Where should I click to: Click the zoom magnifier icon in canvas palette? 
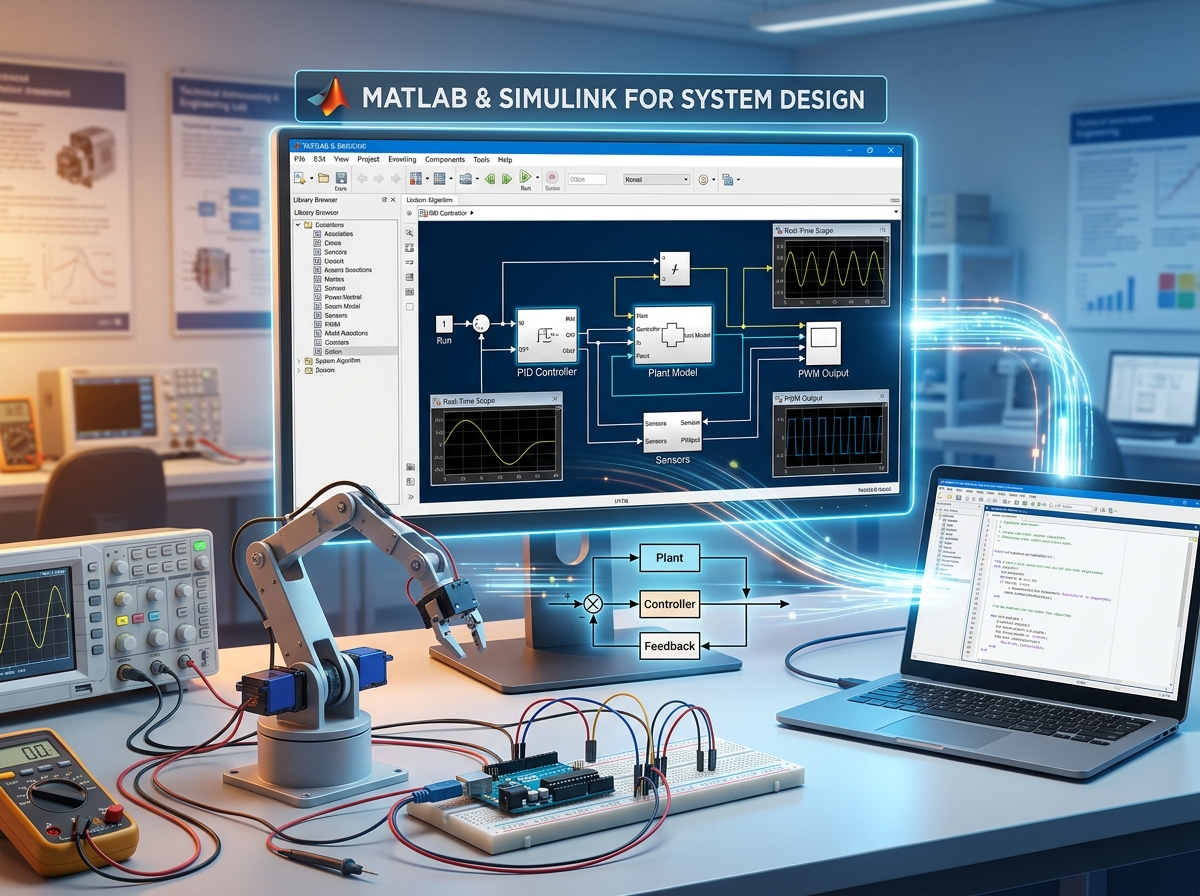coord(409,233)
